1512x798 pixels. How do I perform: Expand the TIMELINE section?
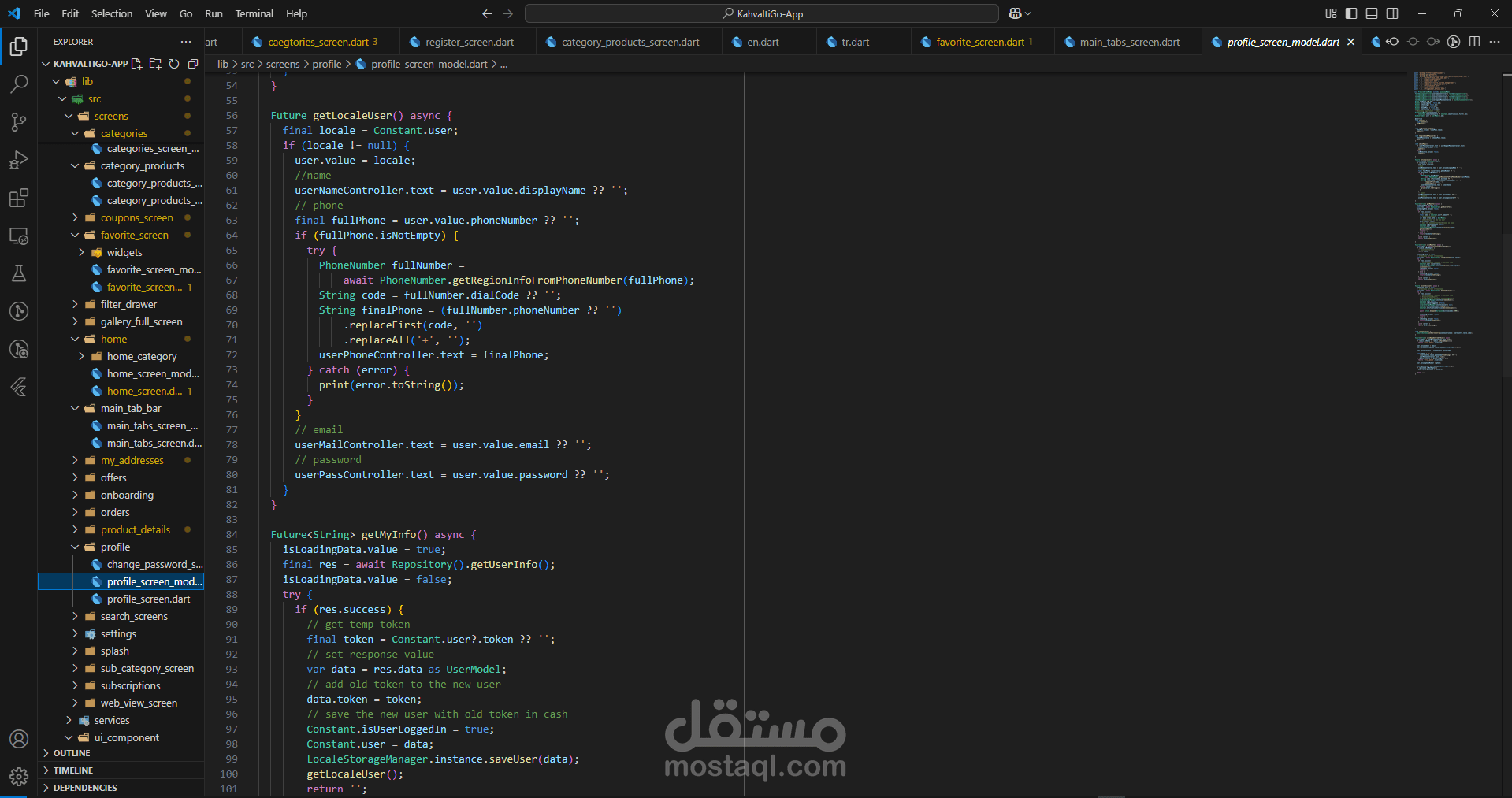click(121, 770)
